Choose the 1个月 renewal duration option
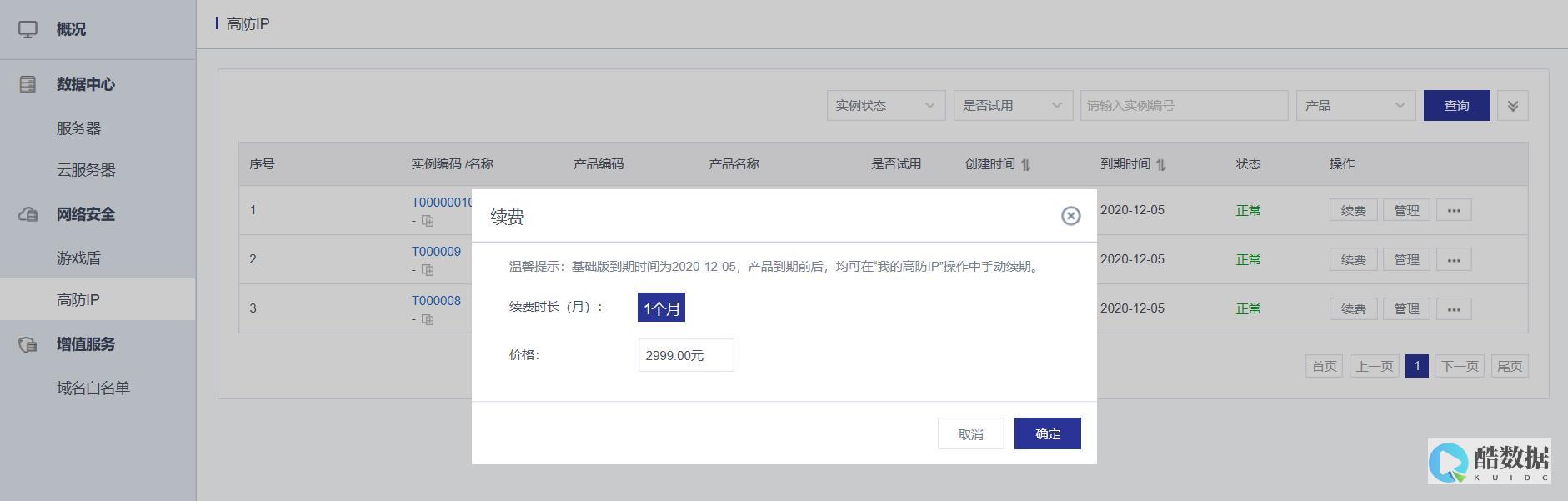Image resolution: width=1568 pixels, height=501 pixels. click(661, 308)
